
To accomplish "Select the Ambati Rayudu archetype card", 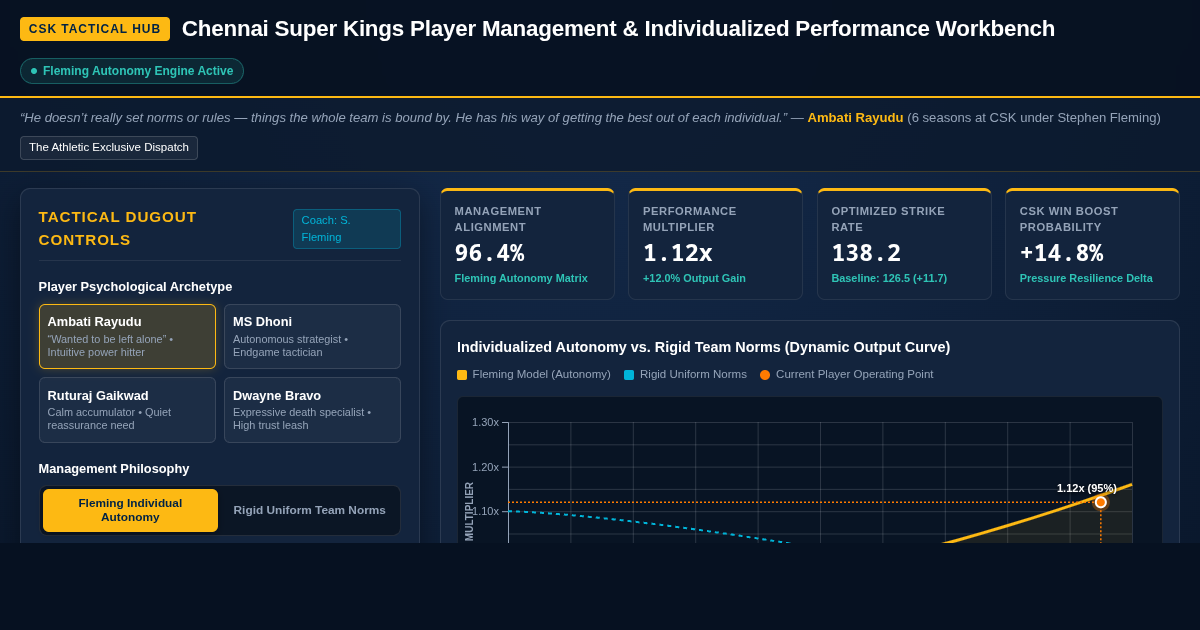I will 127,336.
